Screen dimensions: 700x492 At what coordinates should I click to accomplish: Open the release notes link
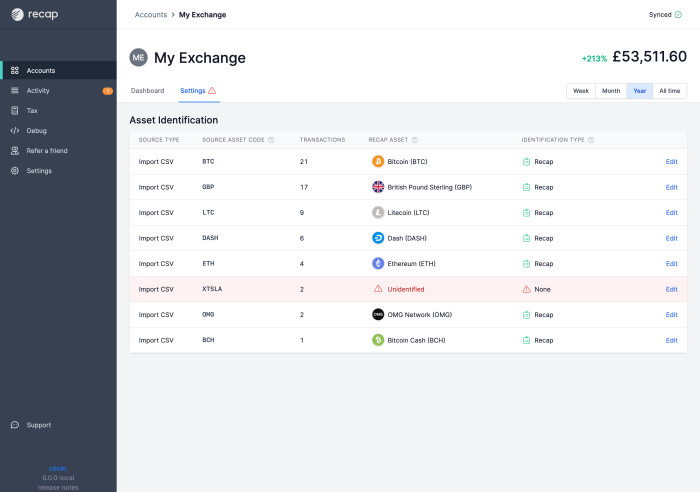point(58,488)
